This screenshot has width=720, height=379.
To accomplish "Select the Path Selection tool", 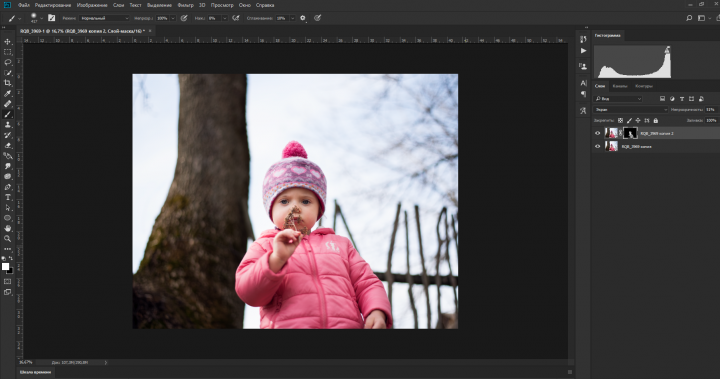I will point(8,208).
